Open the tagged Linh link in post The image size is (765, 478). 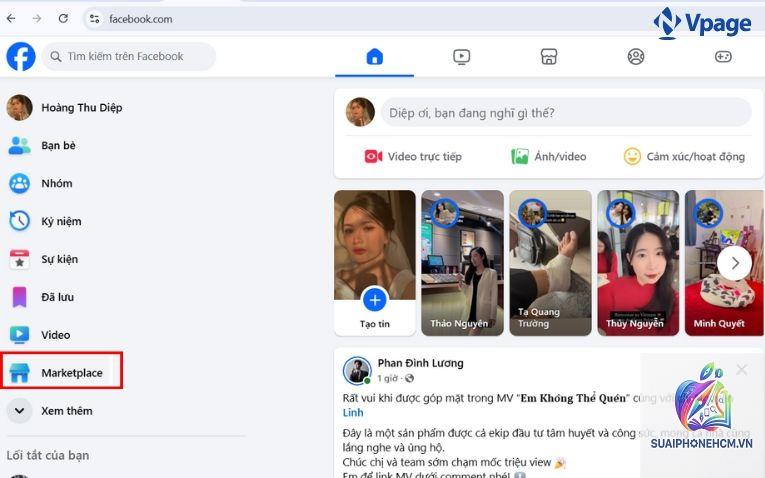(353, 413)
